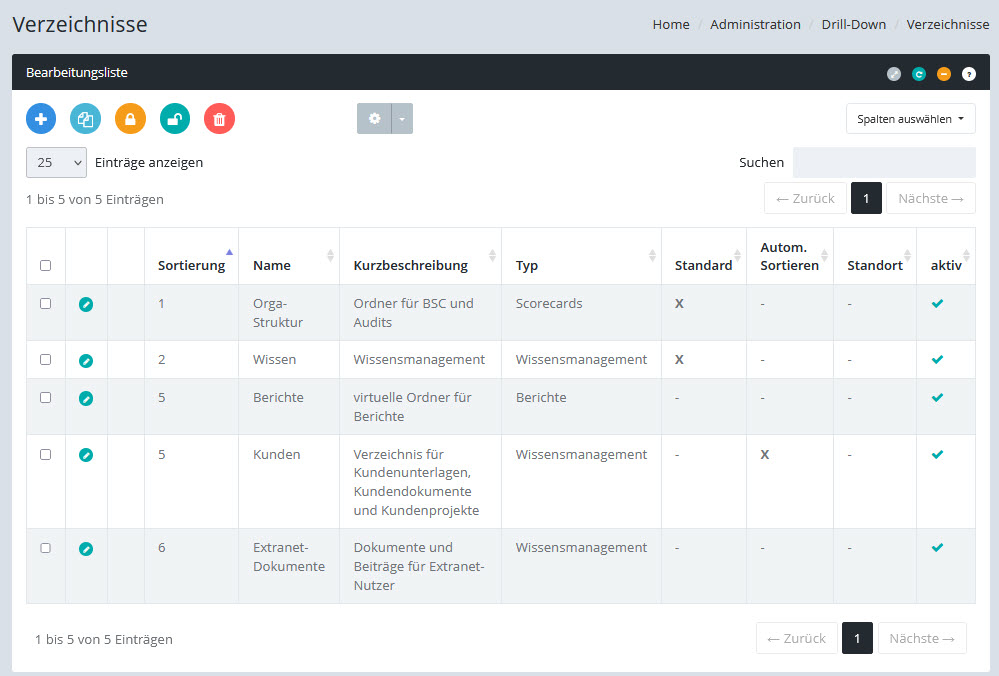Navigate to Home in breadcrumb
999x676 pixels.
(x=671, y=25)
